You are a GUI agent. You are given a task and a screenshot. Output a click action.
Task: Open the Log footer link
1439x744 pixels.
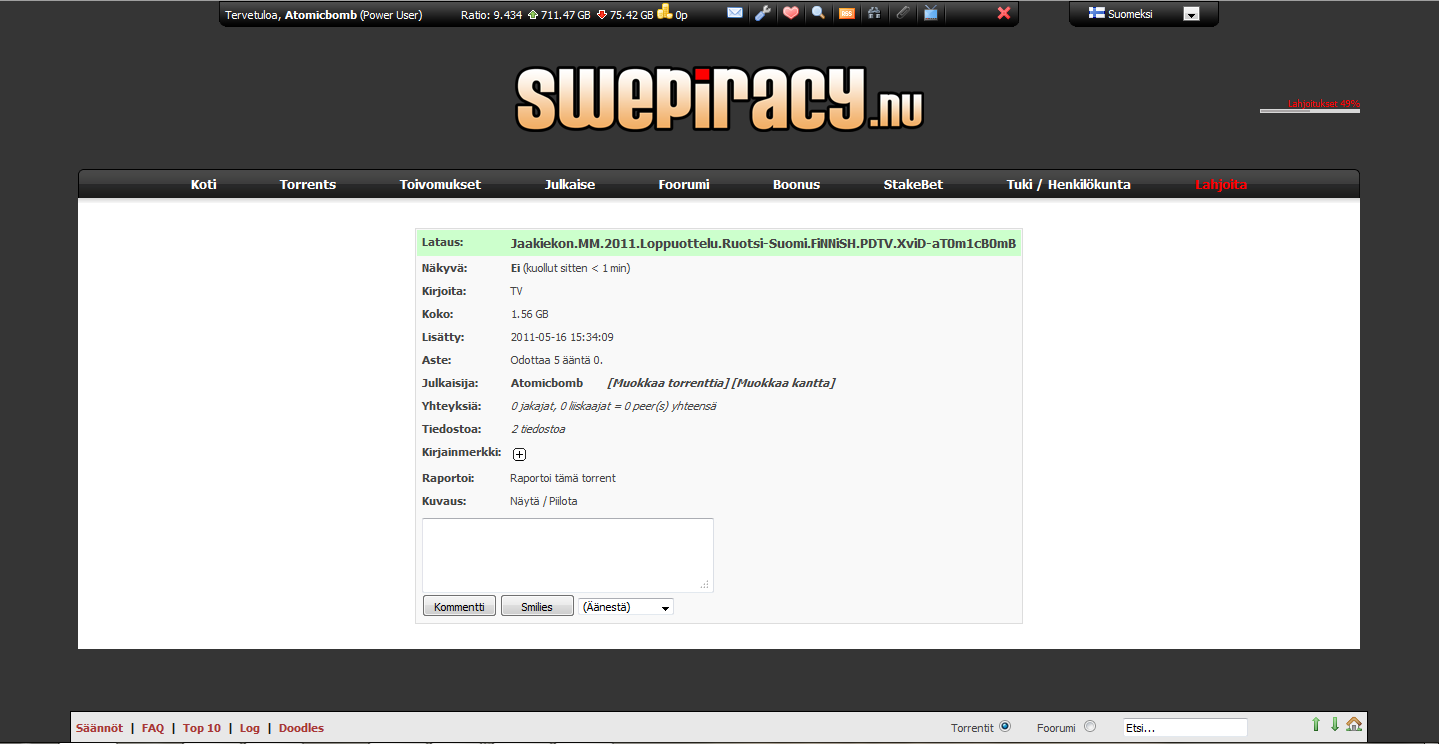pos(250,728)
